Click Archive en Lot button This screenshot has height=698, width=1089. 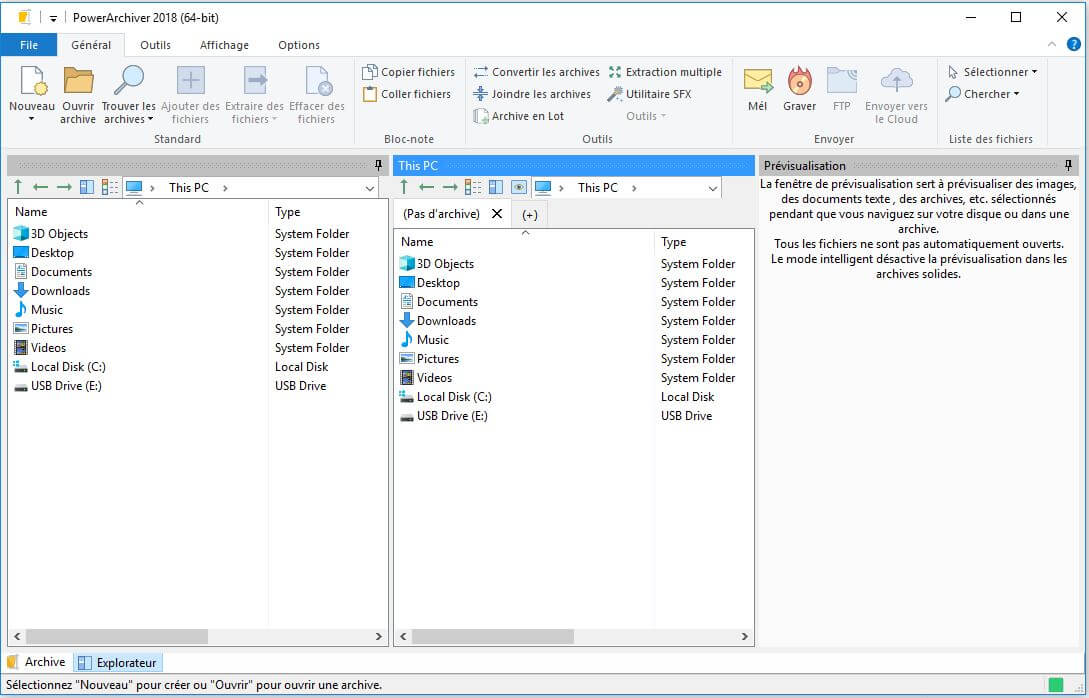(x=518, y=116)
